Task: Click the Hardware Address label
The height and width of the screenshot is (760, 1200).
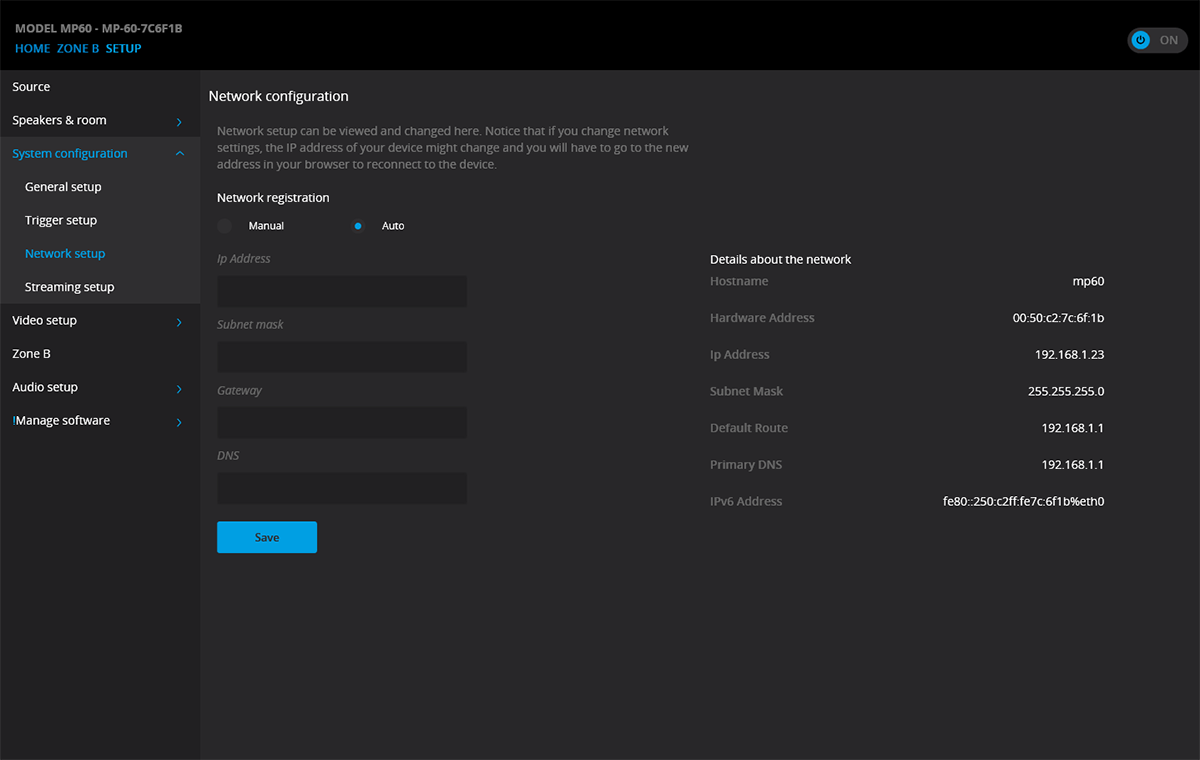Action: [x=762, y=318]
